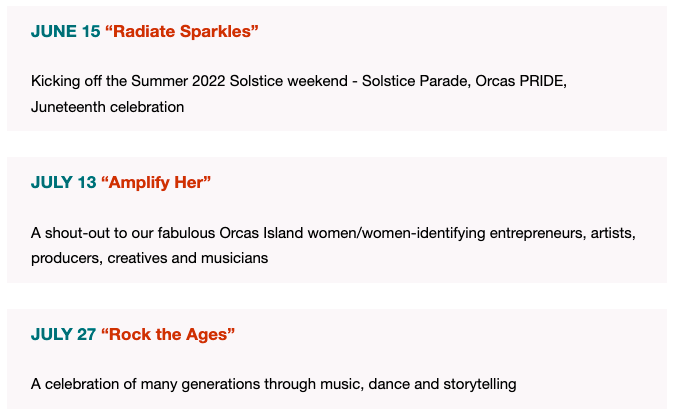Image resolution: width=674 pixels, height=416 pixels.
Task: Click the Juneteenth celebration line
Action: (x=107, y=107)
